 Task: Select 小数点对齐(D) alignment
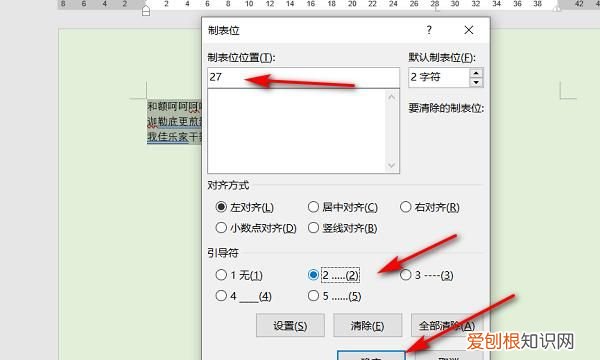click(x=256, y=228)
